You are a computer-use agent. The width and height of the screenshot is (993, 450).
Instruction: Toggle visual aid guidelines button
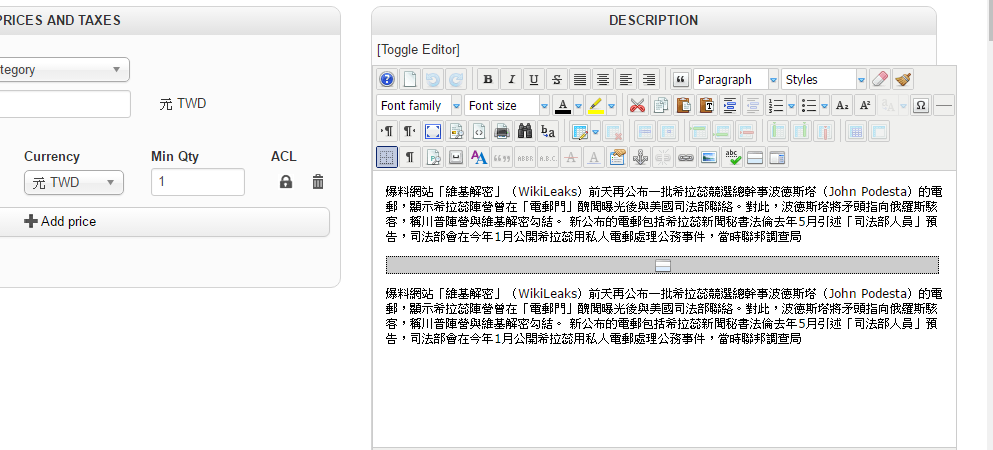pyautogui.click(x=387, y=157)
